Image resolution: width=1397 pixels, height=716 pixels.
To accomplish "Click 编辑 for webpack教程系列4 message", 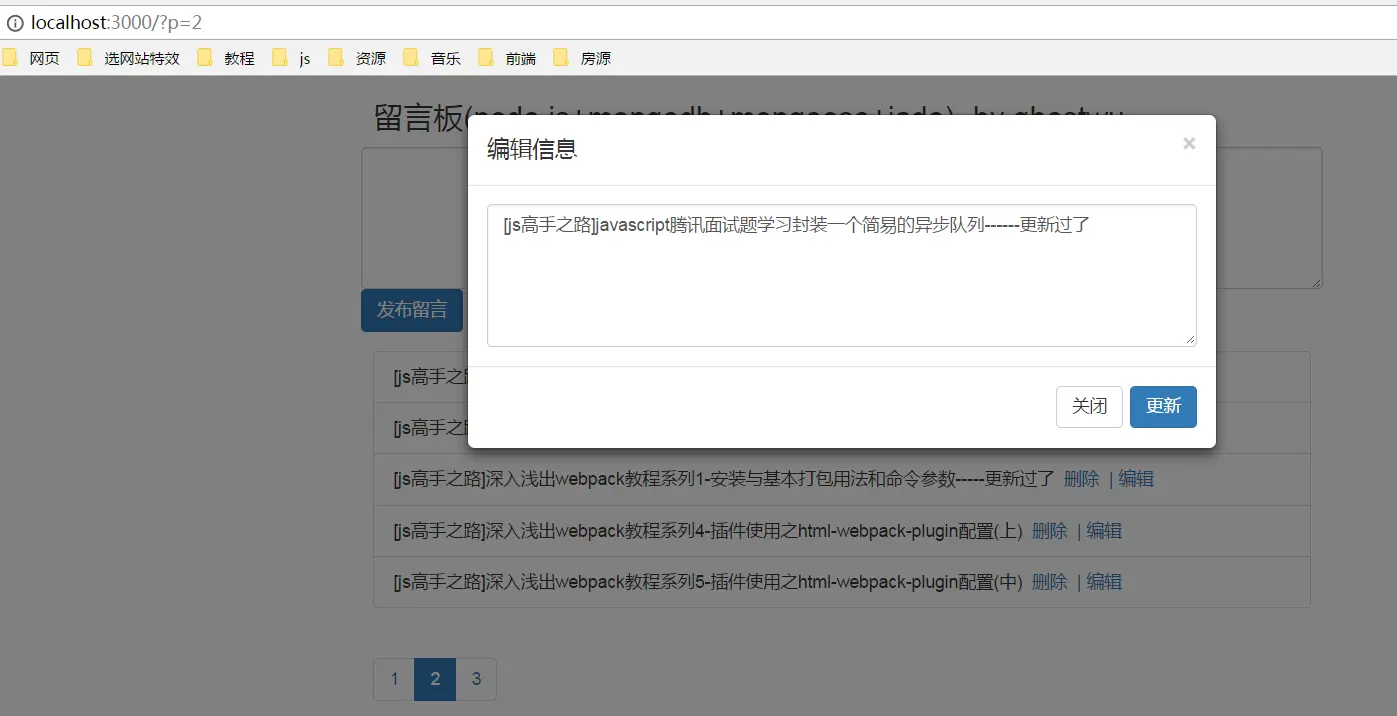I will [x=1104, y=531].
